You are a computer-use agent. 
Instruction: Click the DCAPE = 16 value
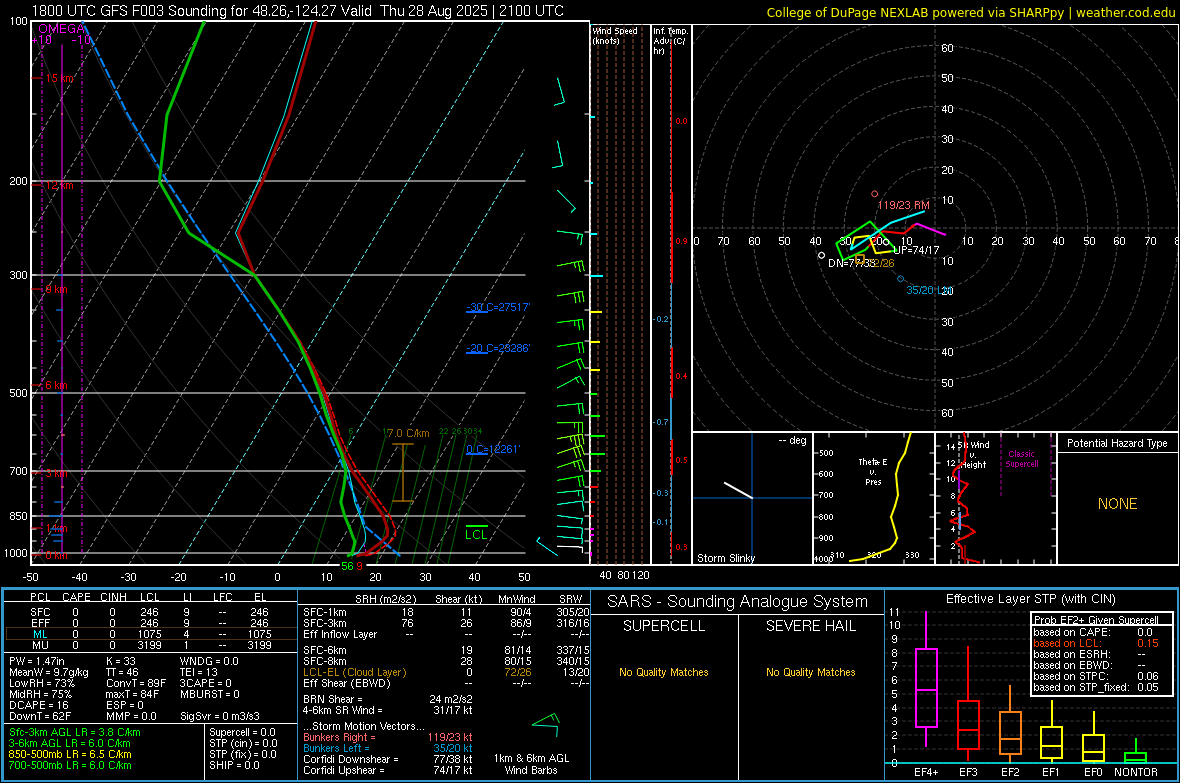[x=39, y=705]
